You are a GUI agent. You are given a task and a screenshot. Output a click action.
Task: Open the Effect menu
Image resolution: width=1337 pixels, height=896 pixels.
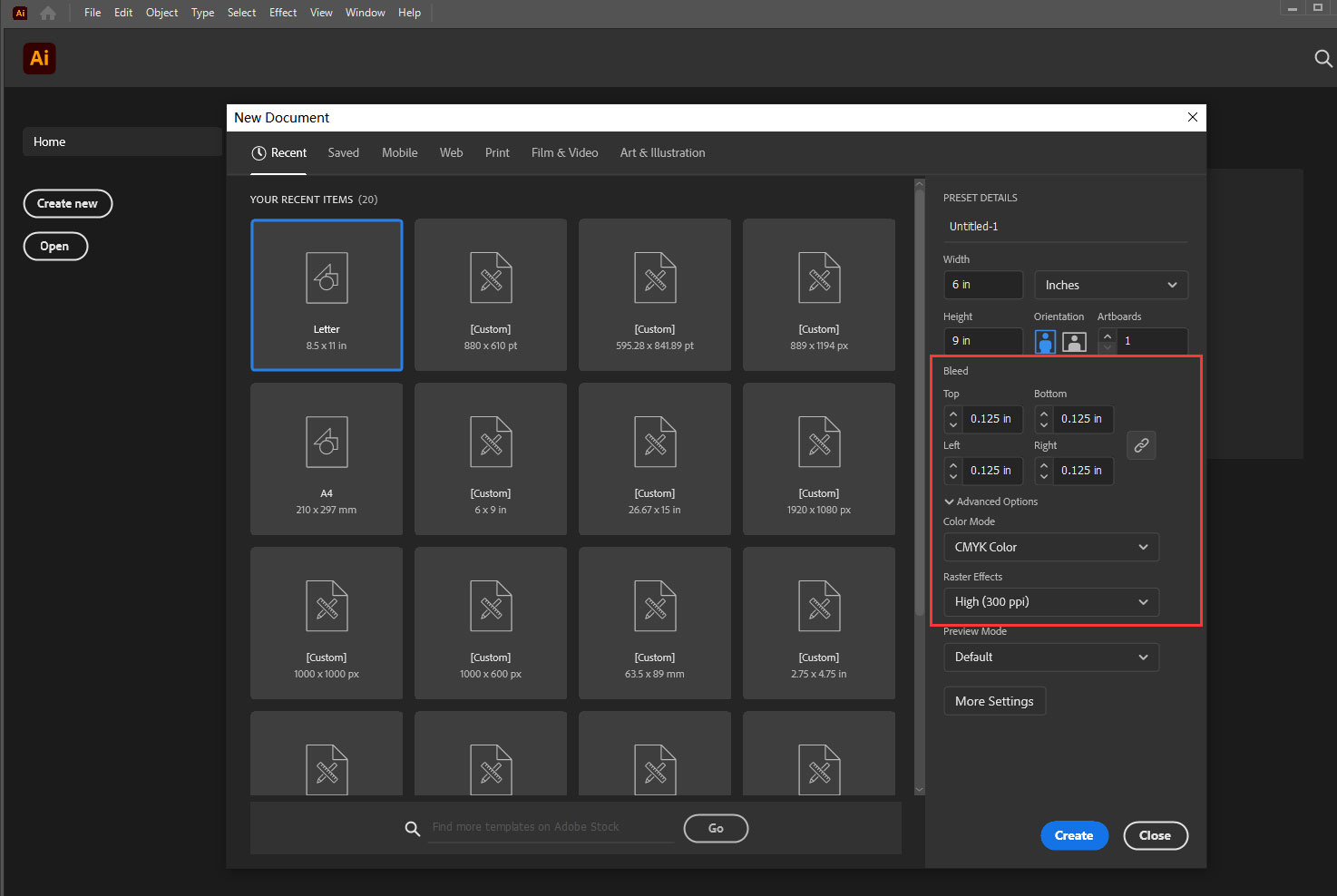pos(283,13)
